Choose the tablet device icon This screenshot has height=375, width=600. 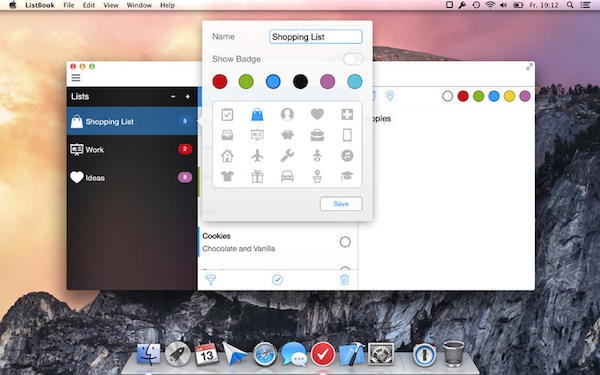point(347,135)
